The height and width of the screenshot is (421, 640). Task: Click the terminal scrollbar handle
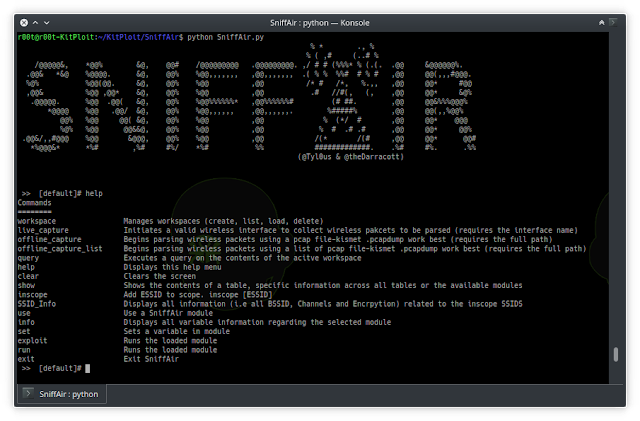pos(616,354)
